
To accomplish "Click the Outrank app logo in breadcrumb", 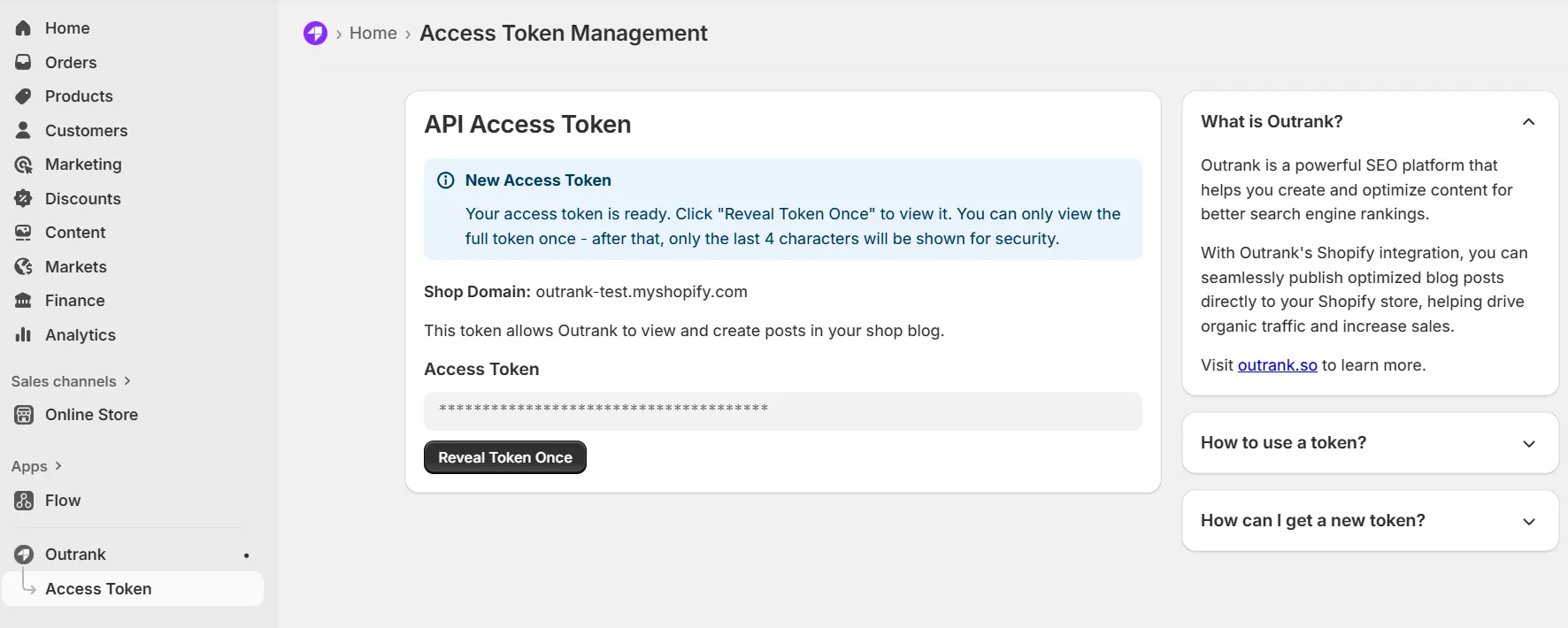I will [315, 33].
